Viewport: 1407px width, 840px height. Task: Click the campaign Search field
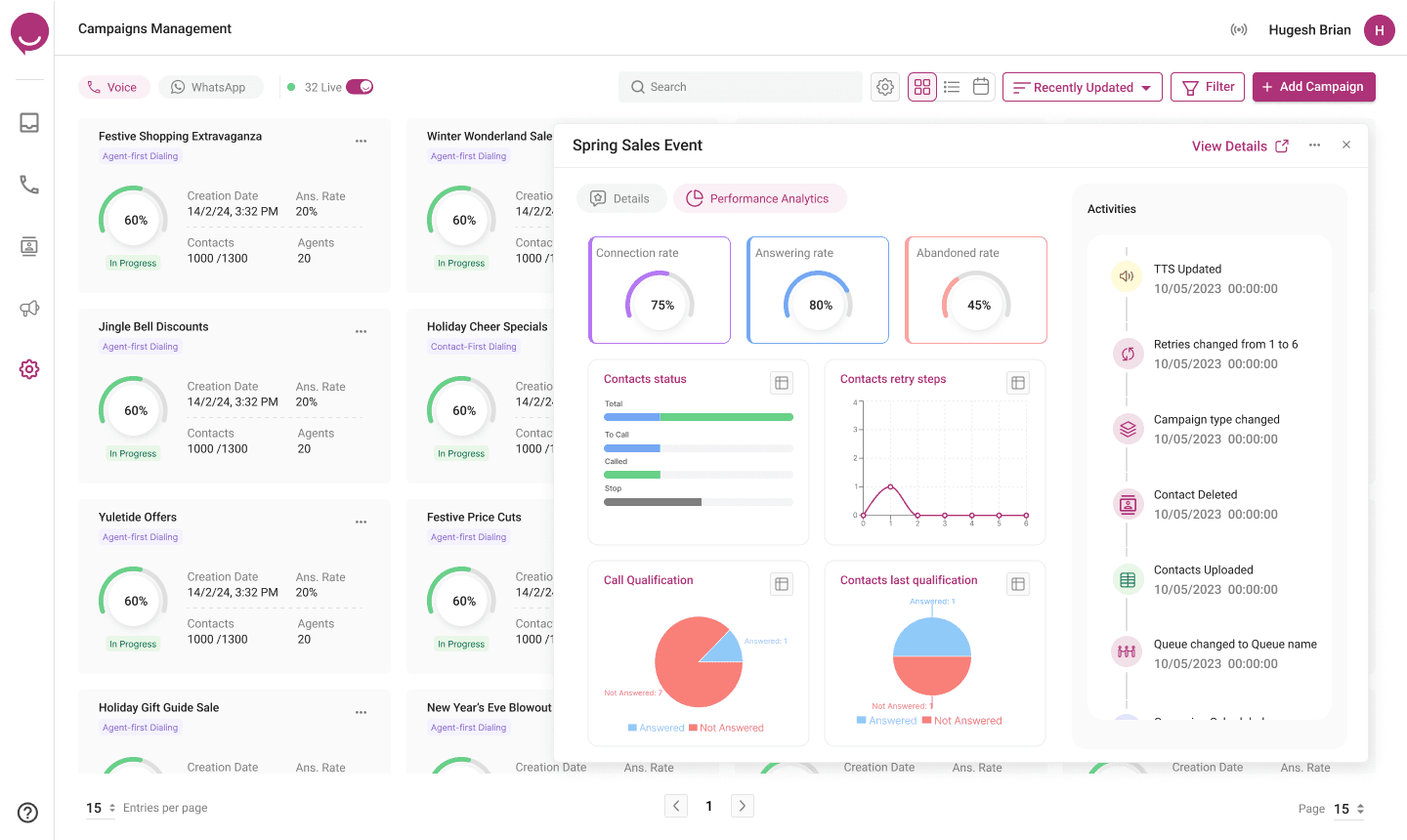741,87
